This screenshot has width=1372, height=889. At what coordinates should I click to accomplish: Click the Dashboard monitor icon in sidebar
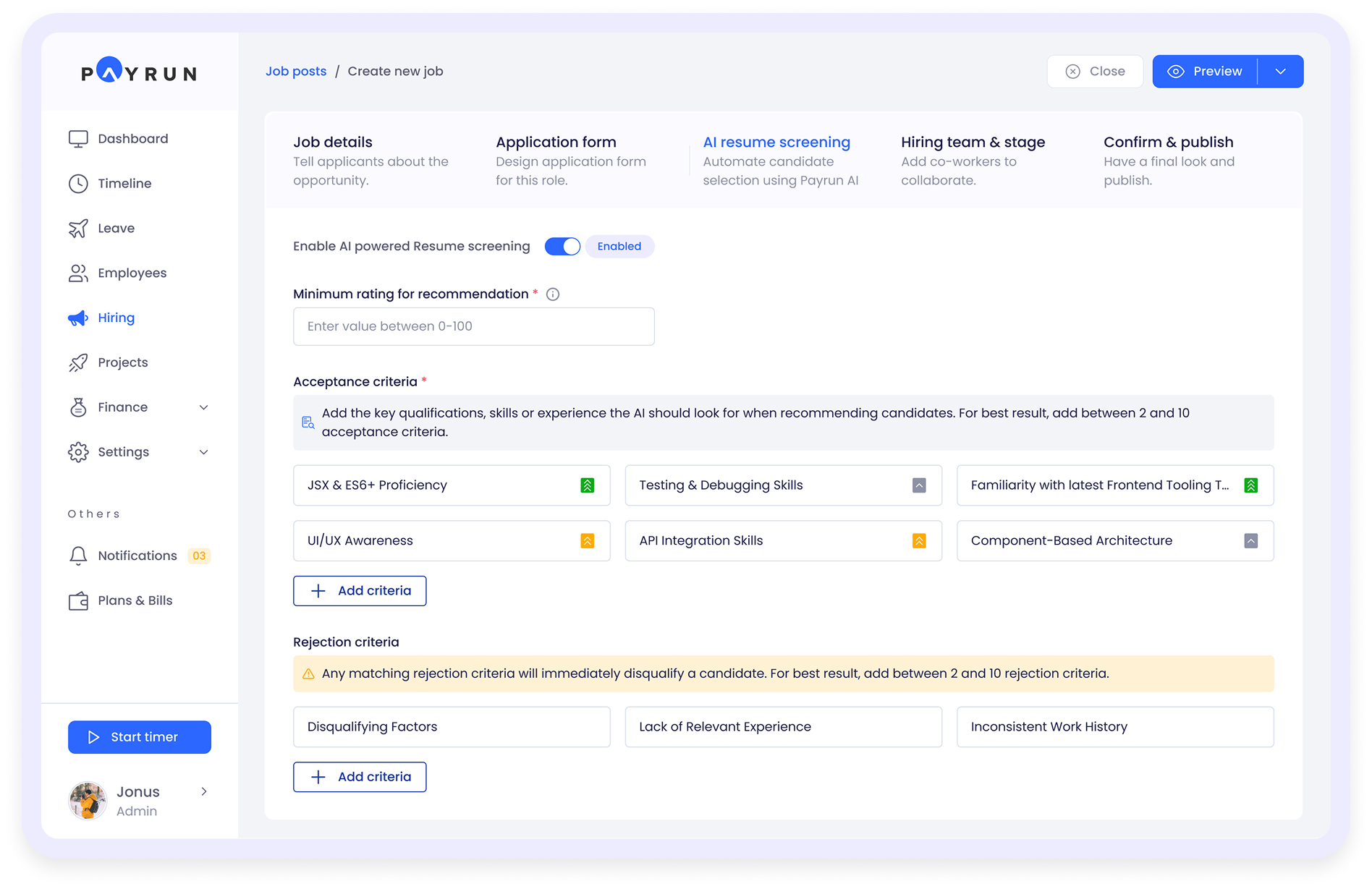[x=78, y=139]
